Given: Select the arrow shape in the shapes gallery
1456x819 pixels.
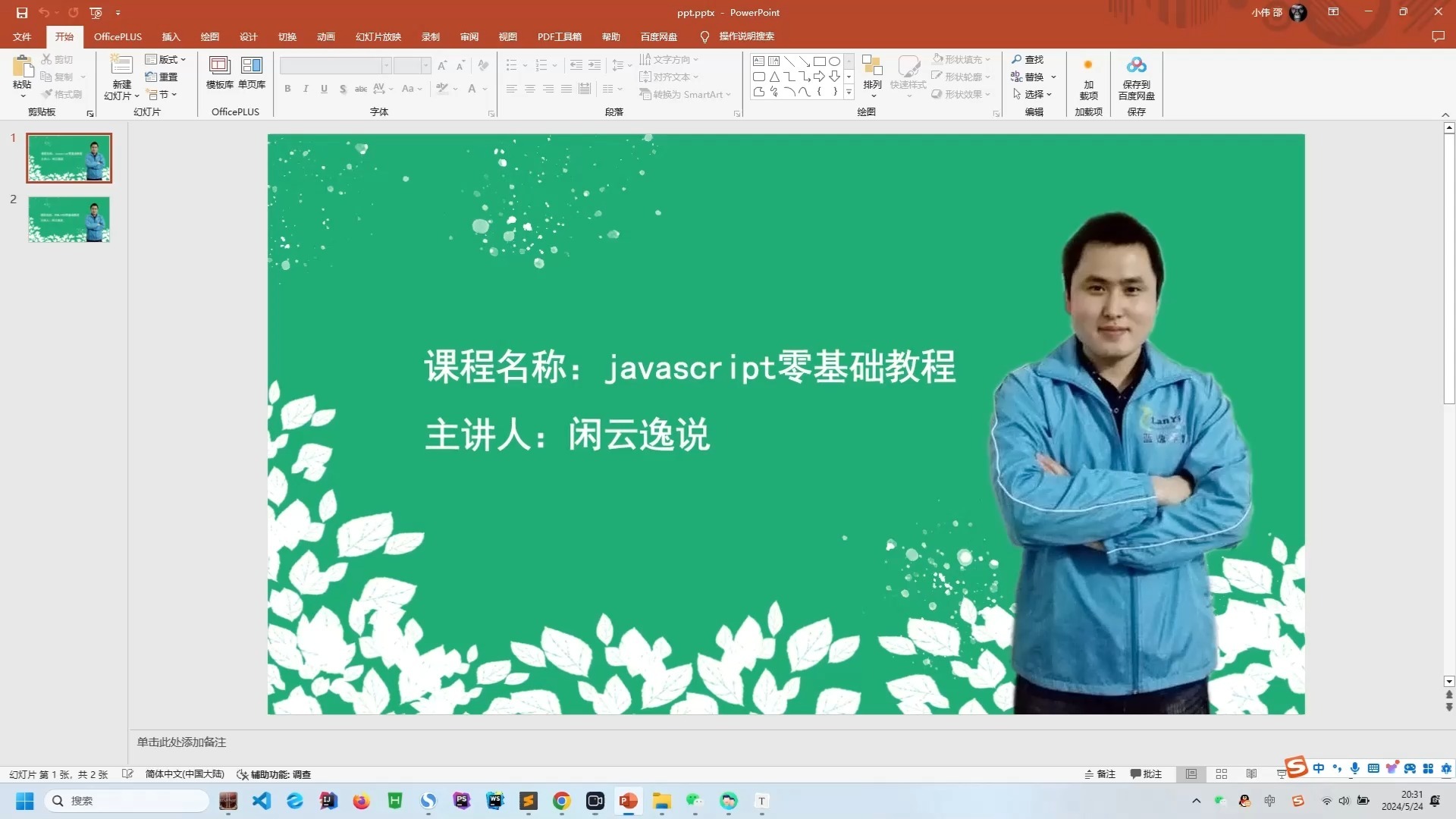Looking at the screenshot, I should point(819,76).
